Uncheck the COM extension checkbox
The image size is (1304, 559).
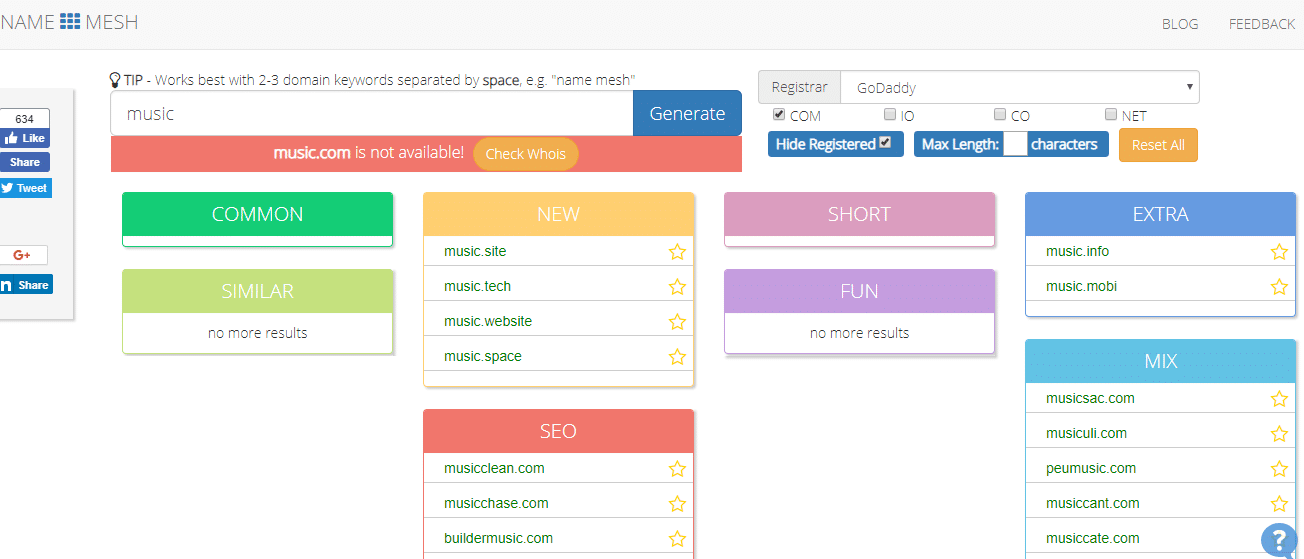[780, 115]
